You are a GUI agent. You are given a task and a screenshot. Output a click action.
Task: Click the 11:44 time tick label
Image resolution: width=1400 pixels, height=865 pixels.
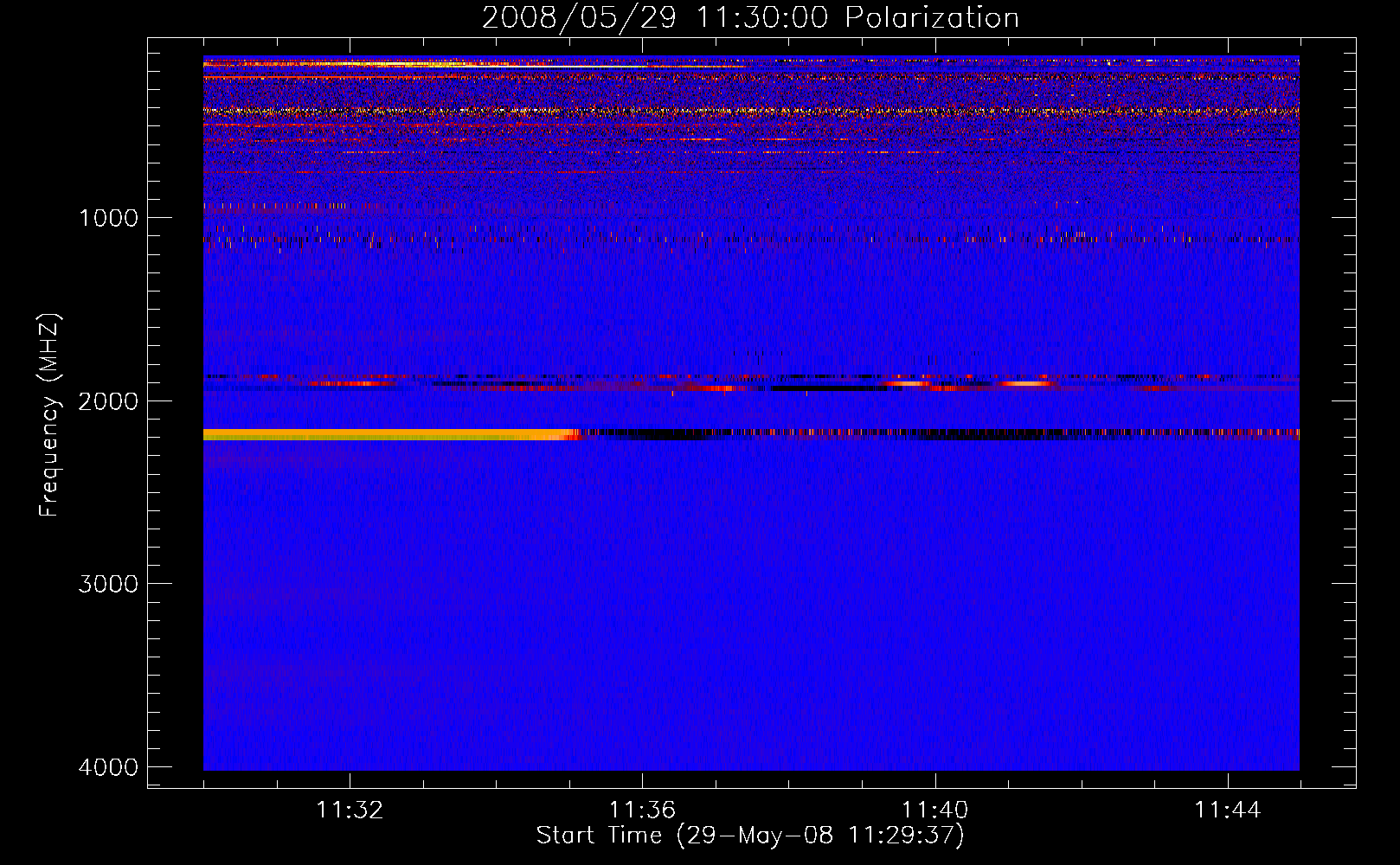(1228, 811)
